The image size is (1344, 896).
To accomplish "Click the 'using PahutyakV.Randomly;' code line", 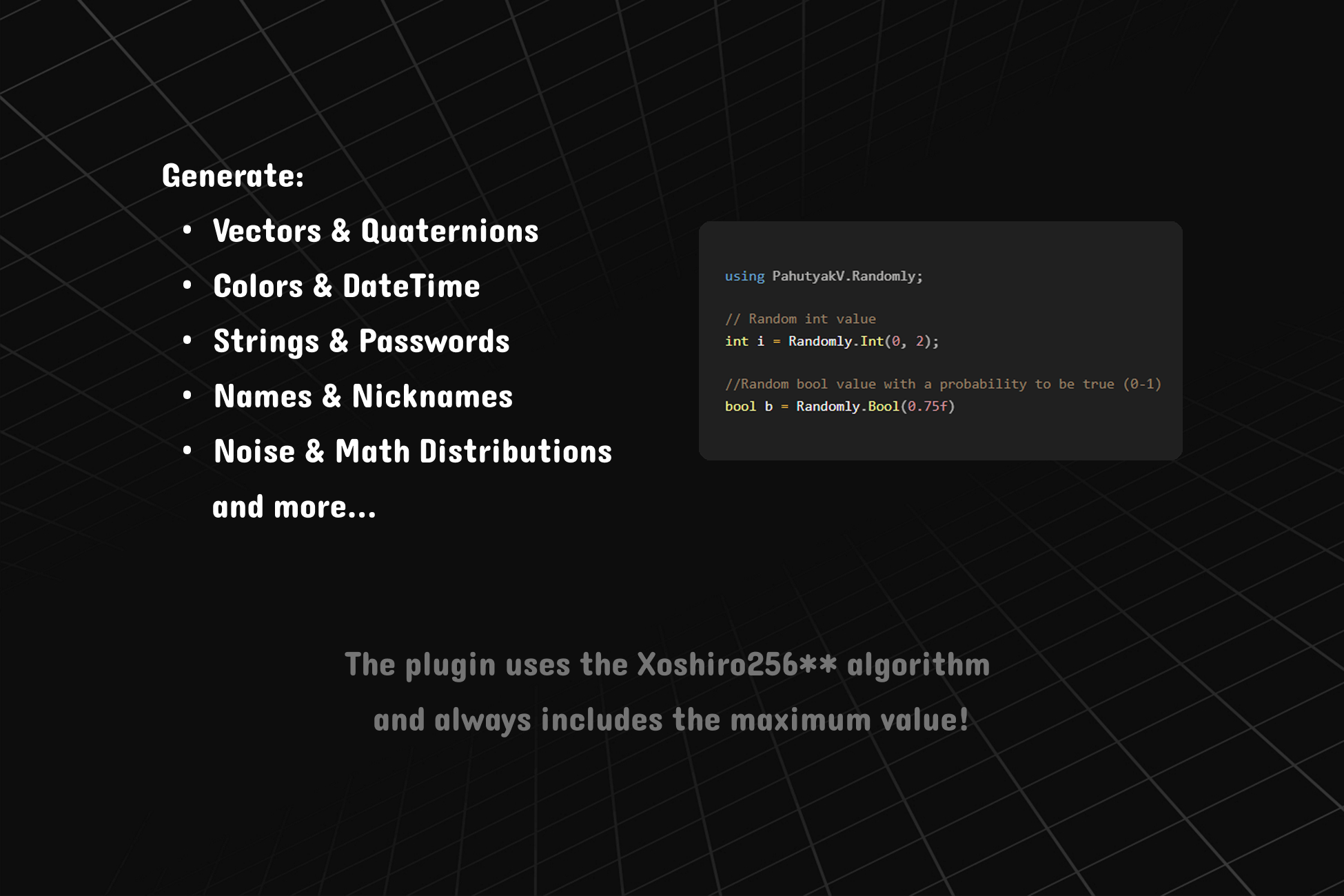I will point(824,276).
